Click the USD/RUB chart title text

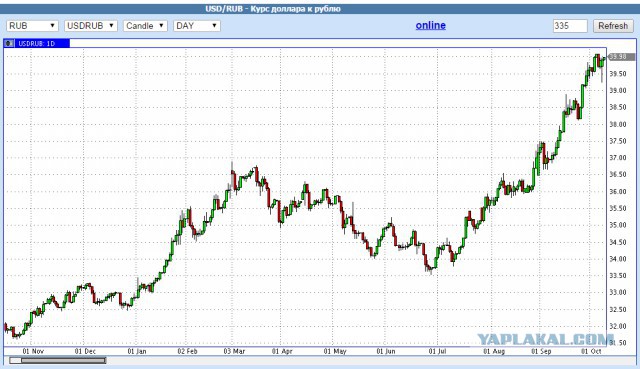click(273, 9)
